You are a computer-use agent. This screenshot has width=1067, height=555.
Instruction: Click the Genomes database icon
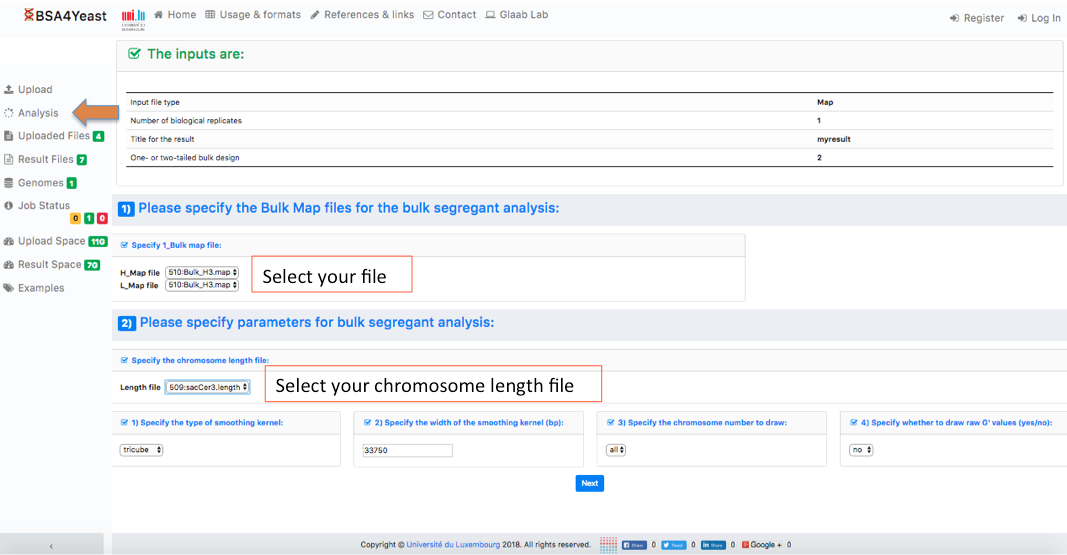(9, 183)
